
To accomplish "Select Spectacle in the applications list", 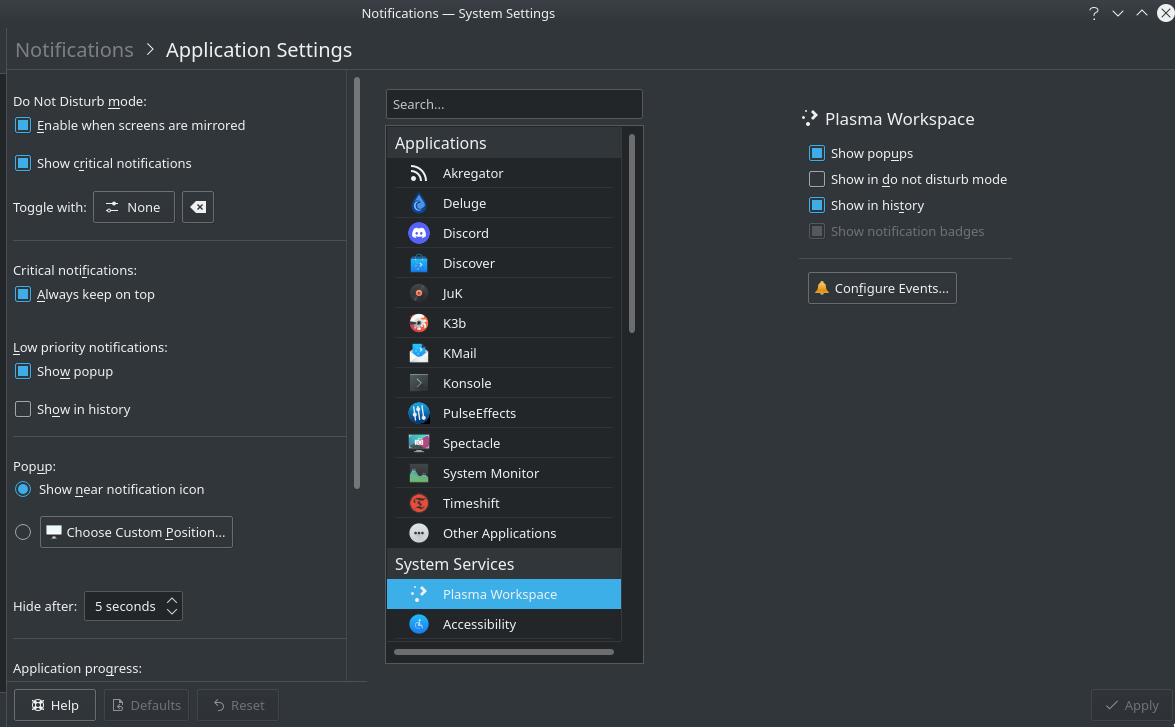I will 504,443.
